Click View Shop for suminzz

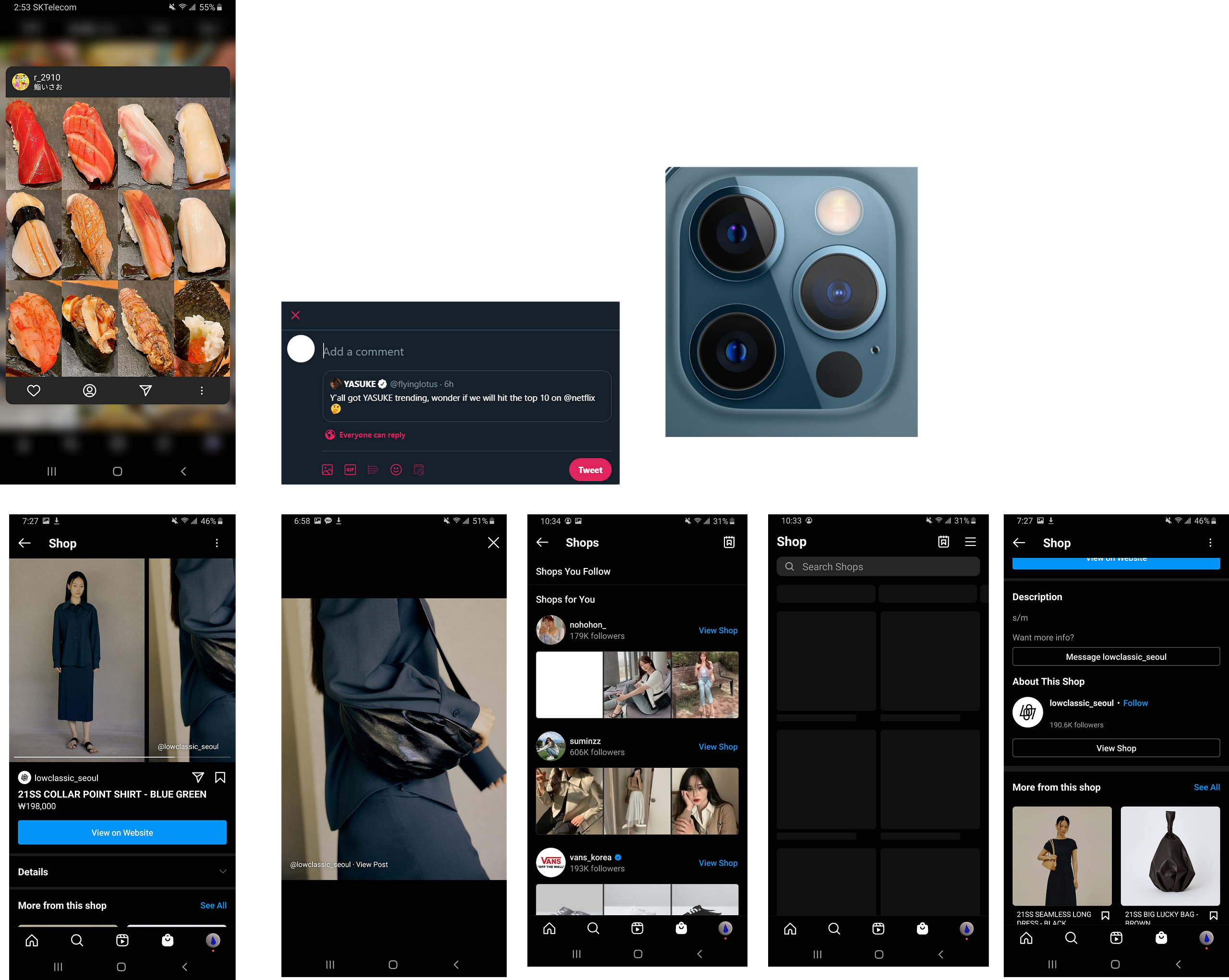tap(718, 747)
